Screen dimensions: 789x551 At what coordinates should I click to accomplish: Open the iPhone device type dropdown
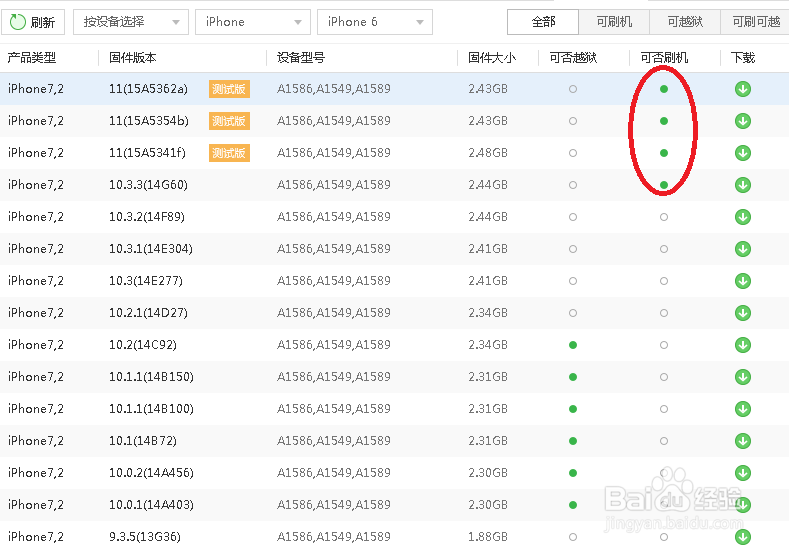[253, 22]
